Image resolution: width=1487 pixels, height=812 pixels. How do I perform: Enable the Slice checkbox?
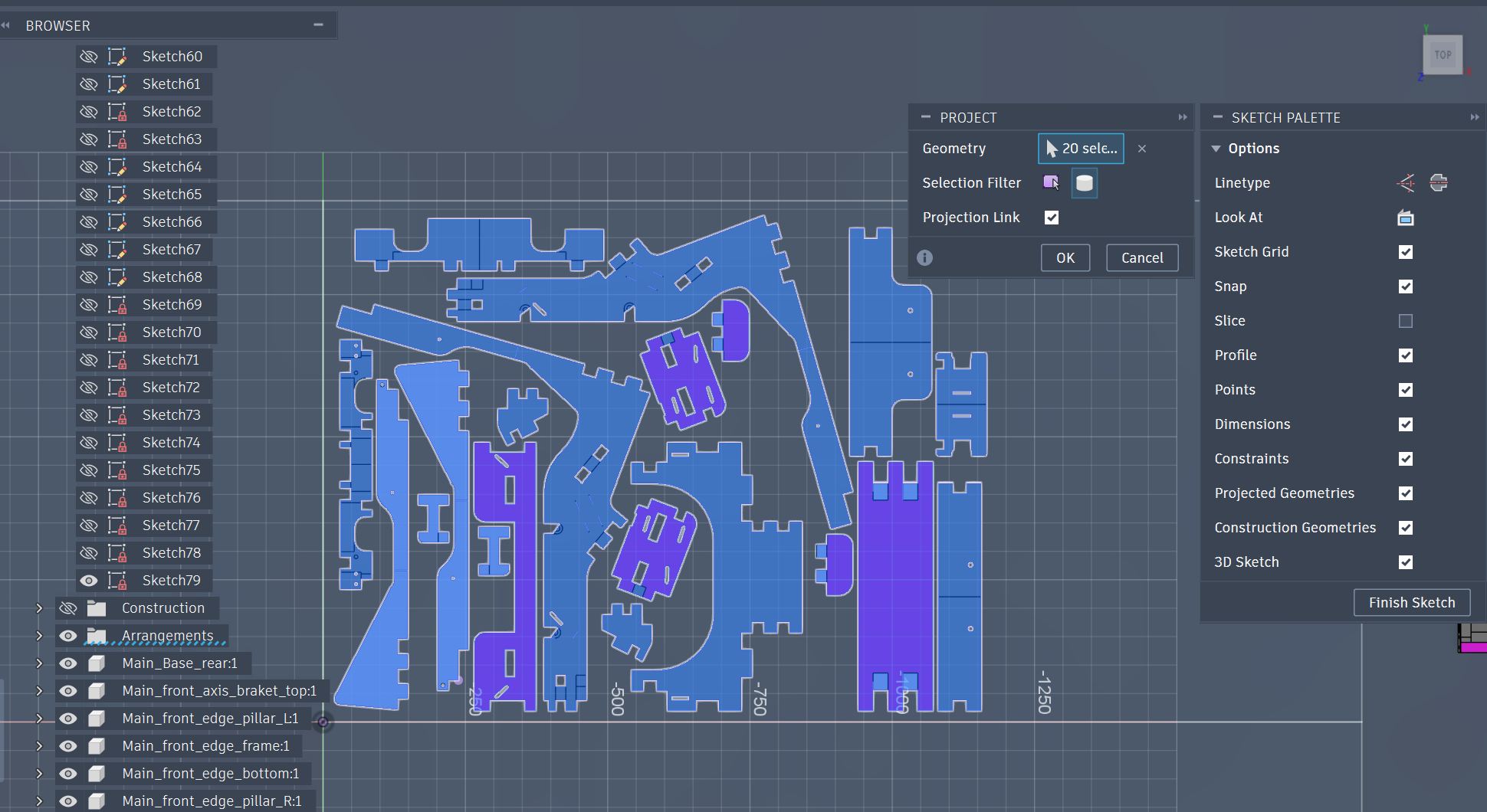tap(1405, 321)
